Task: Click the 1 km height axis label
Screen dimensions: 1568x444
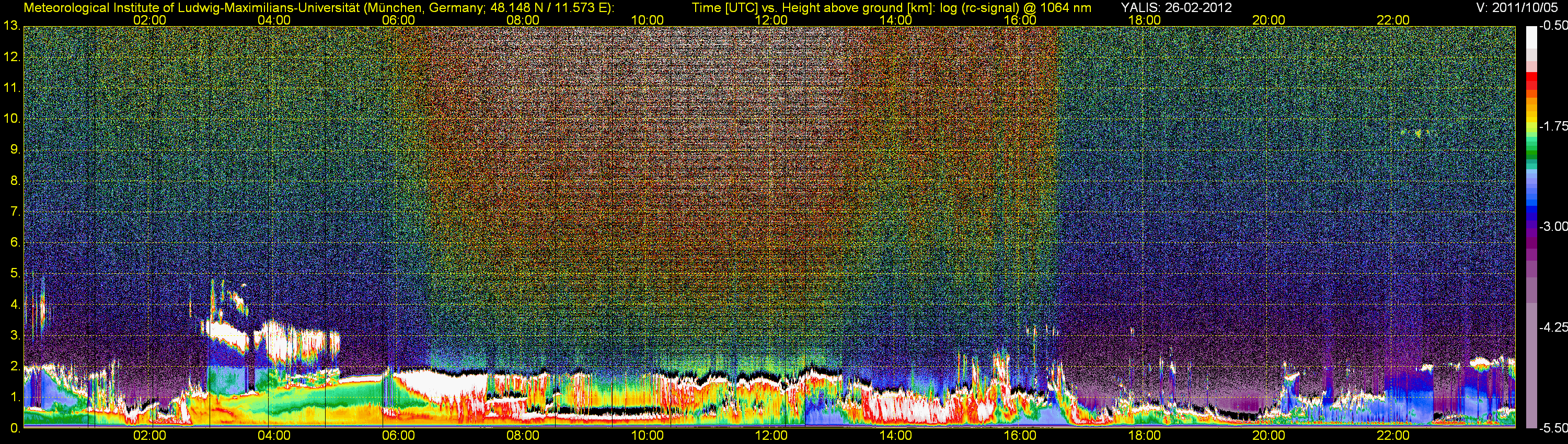Action: (x=15, y=396)
